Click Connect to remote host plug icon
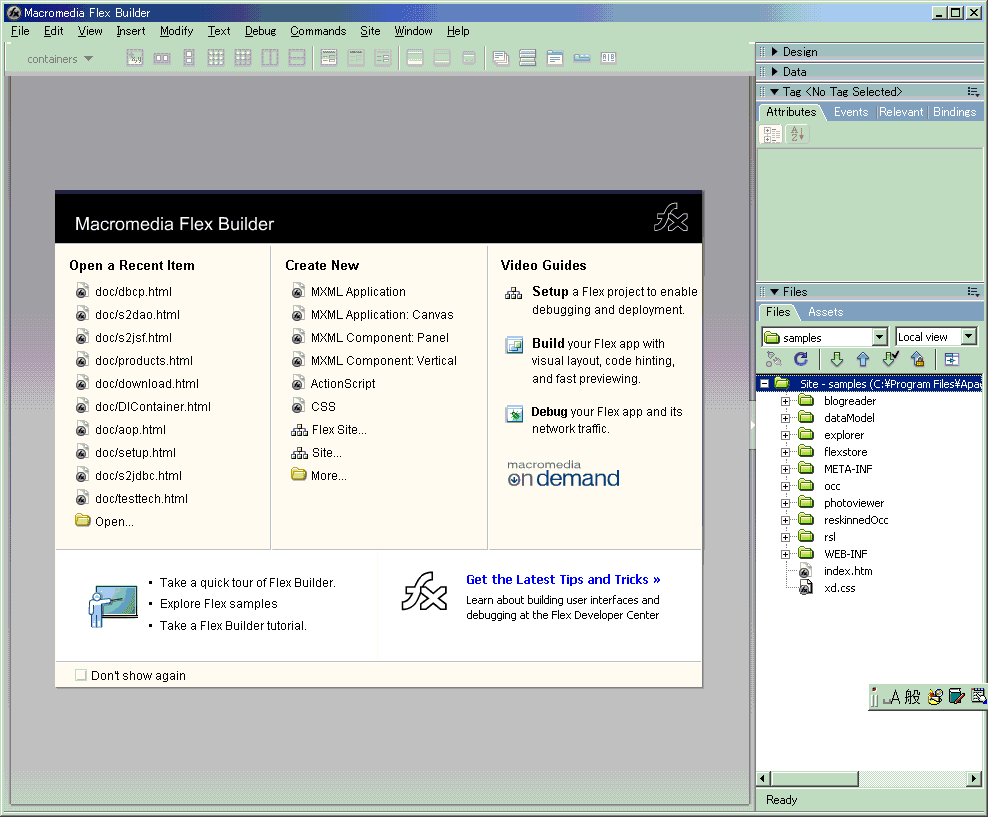The height and width of the screenshot is (817, 988). (774, 359)
